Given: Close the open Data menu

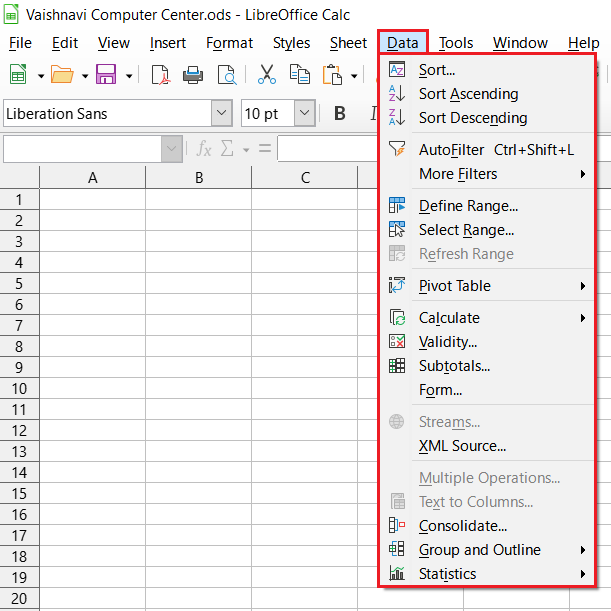Looking at the screenshot, I should (403, 43).
